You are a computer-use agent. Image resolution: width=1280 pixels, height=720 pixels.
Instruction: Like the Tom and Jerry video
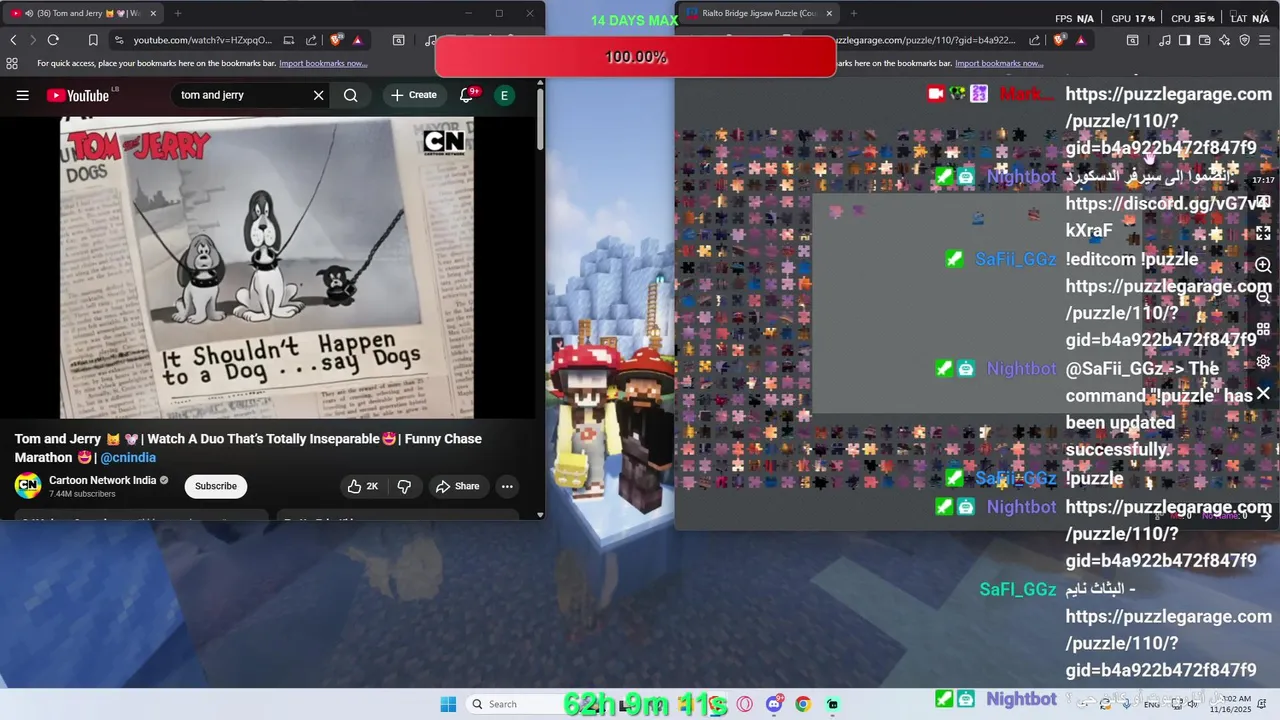[x=362, y=486]
